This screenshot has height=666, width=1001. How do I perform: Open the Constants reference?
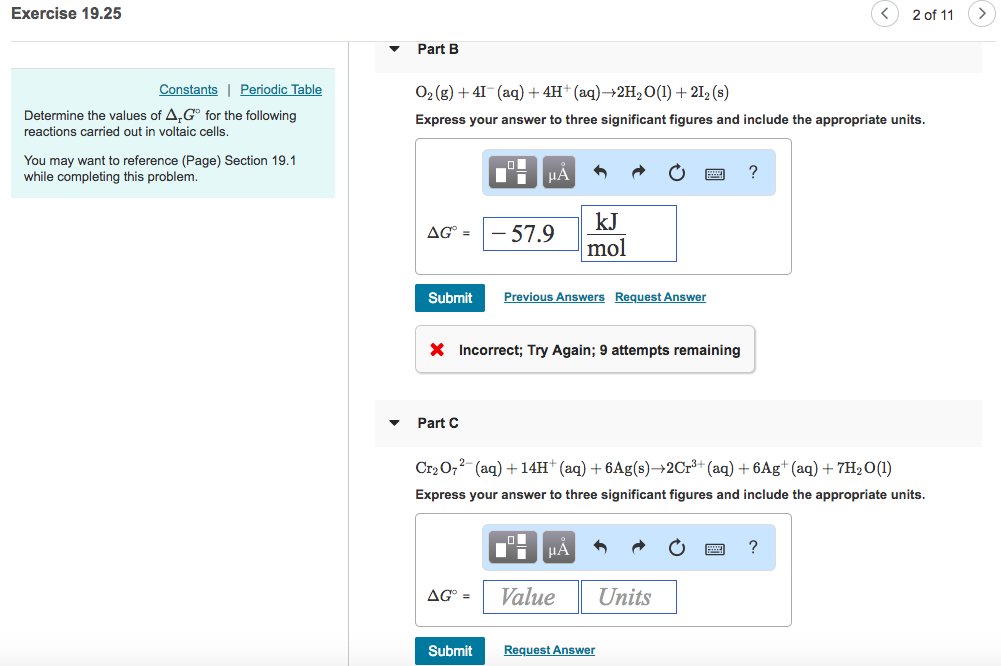click(188, 89)
